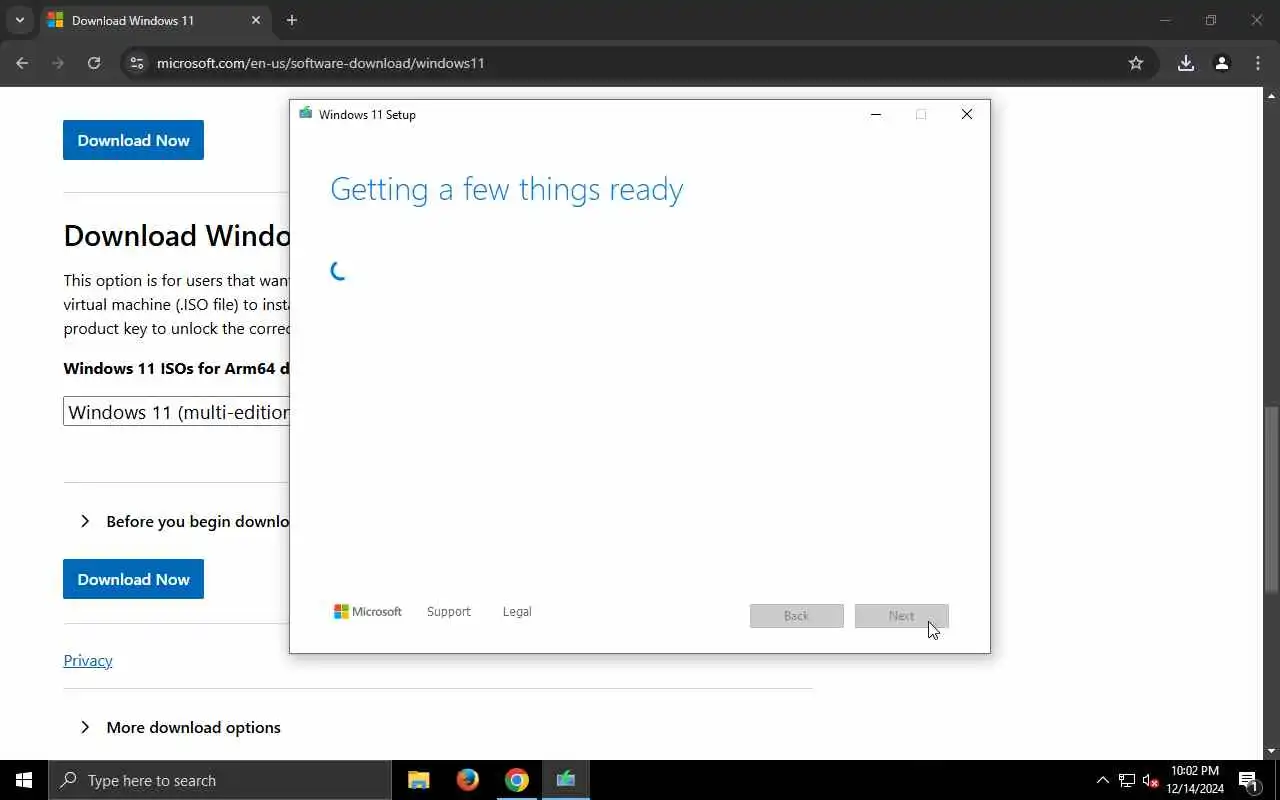The width and height of the screenshot is (1280, 800).
Task: Go back in Chrome browser
Action: (22, 63)
